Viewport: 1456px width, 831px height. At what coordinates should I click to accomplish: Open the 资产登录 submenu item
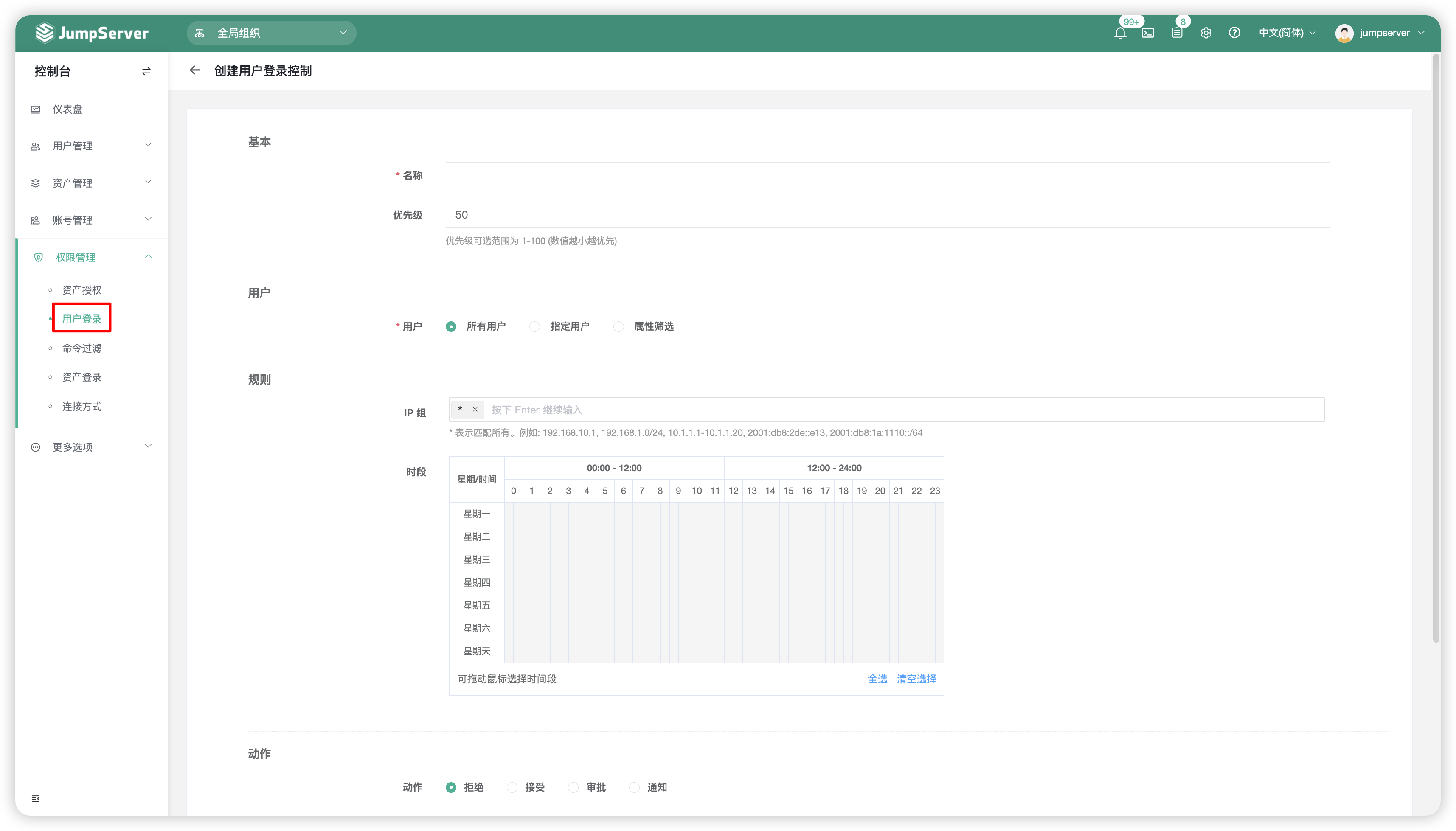pyautogui.click(x=82, y=377)
